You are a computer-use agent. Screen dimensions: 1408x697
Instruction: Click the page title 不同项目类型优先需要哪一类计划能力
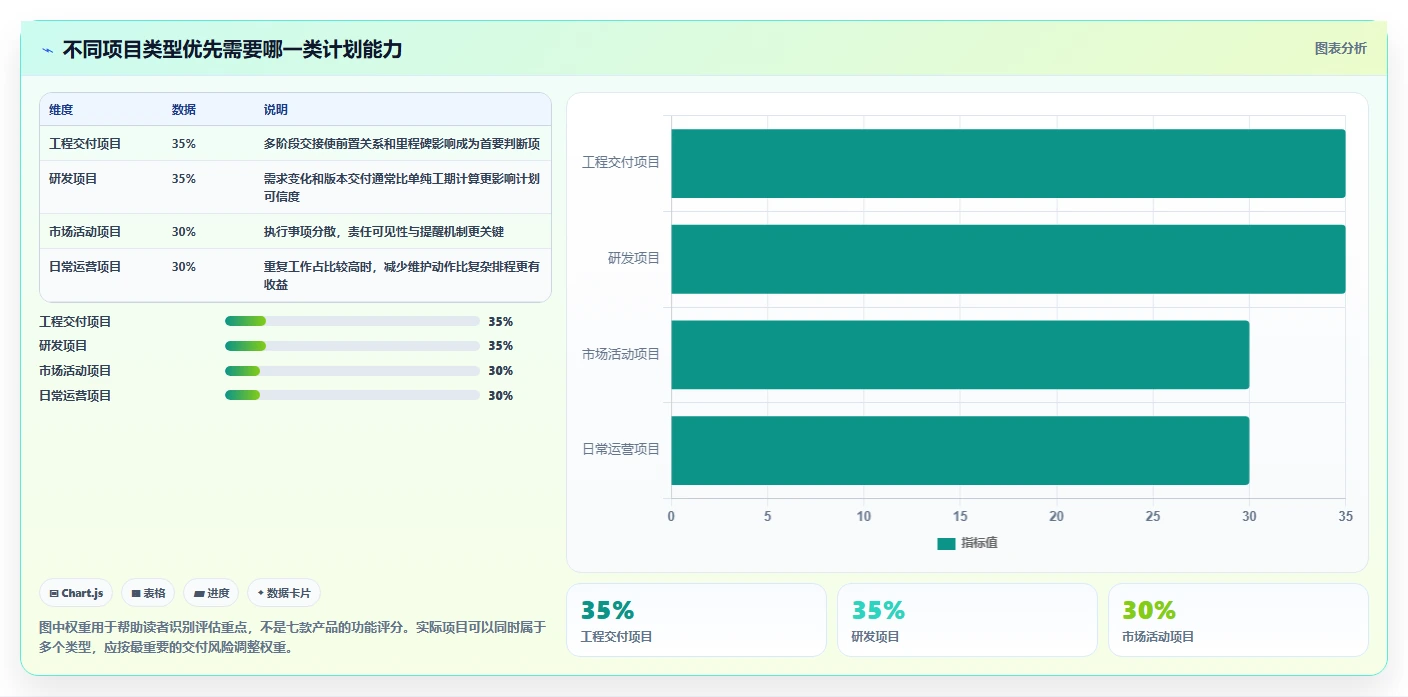232,50
